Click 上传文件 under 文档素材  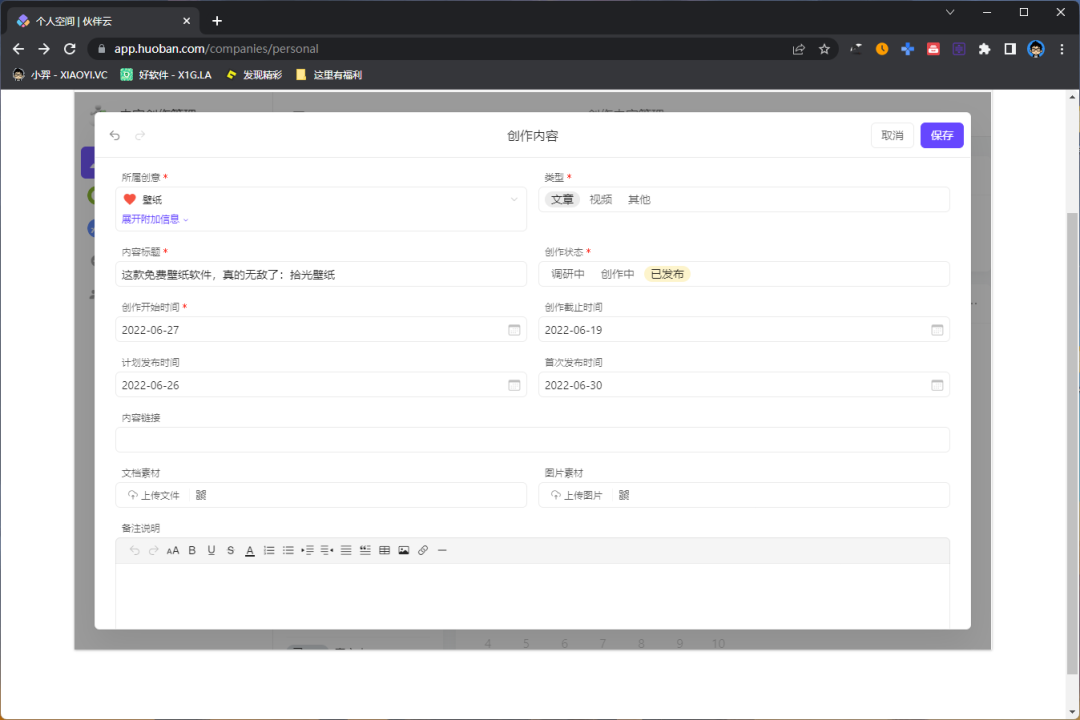(155, 494)
